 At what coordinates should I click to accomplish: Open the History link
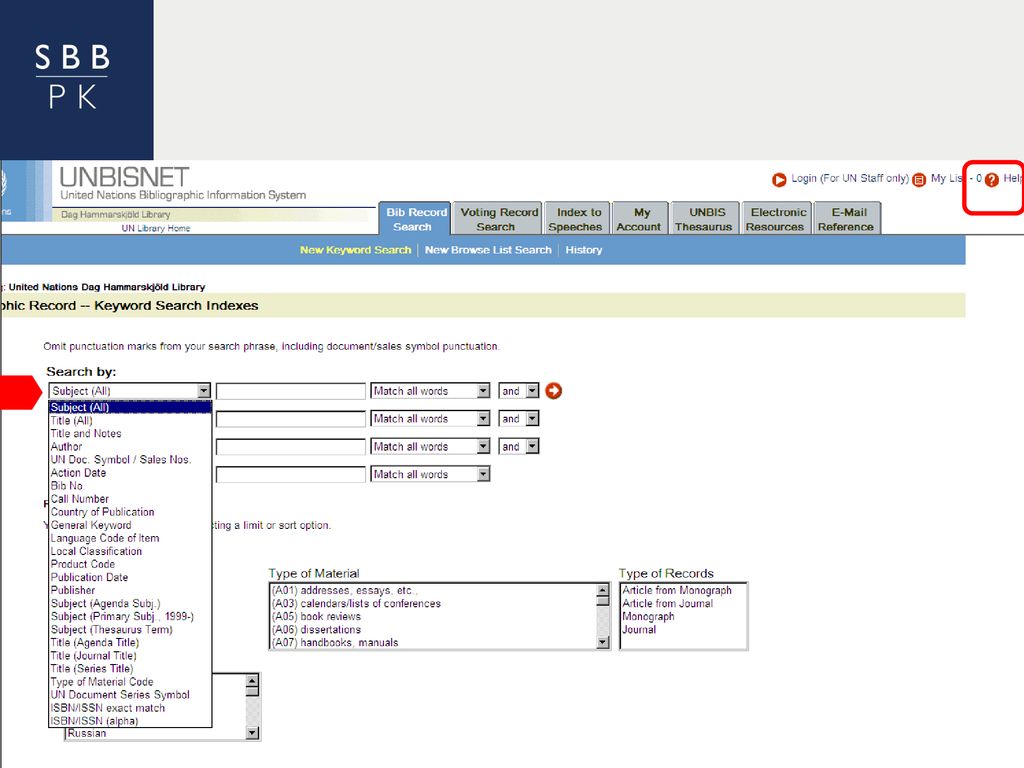tap(583, 250)
